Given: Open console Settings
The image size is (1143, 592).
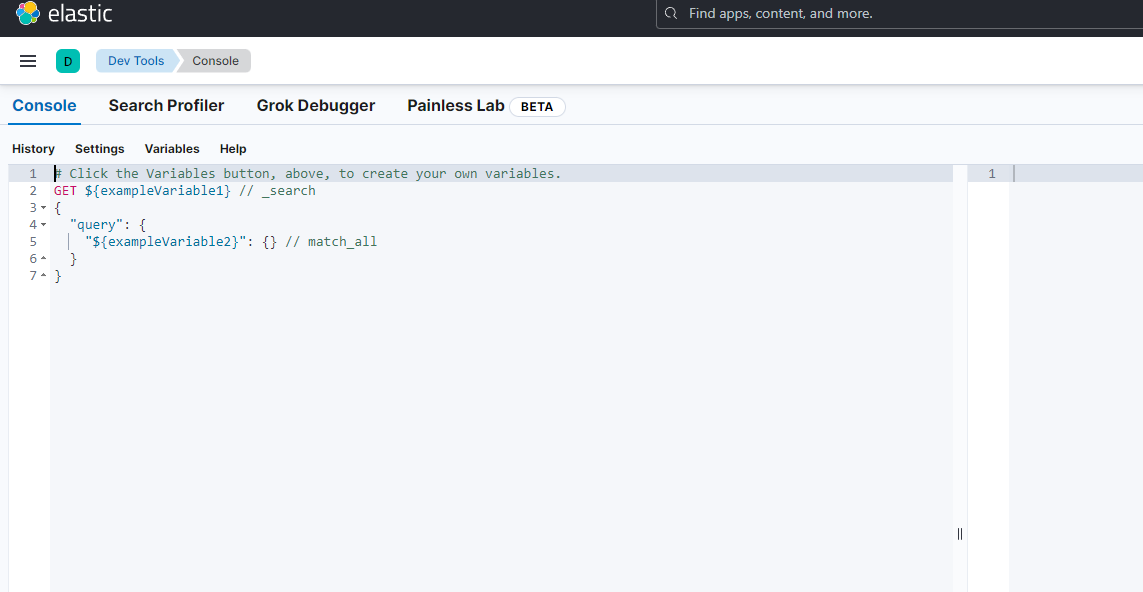Looking at the screenshot, I should (x=100, y=149).
